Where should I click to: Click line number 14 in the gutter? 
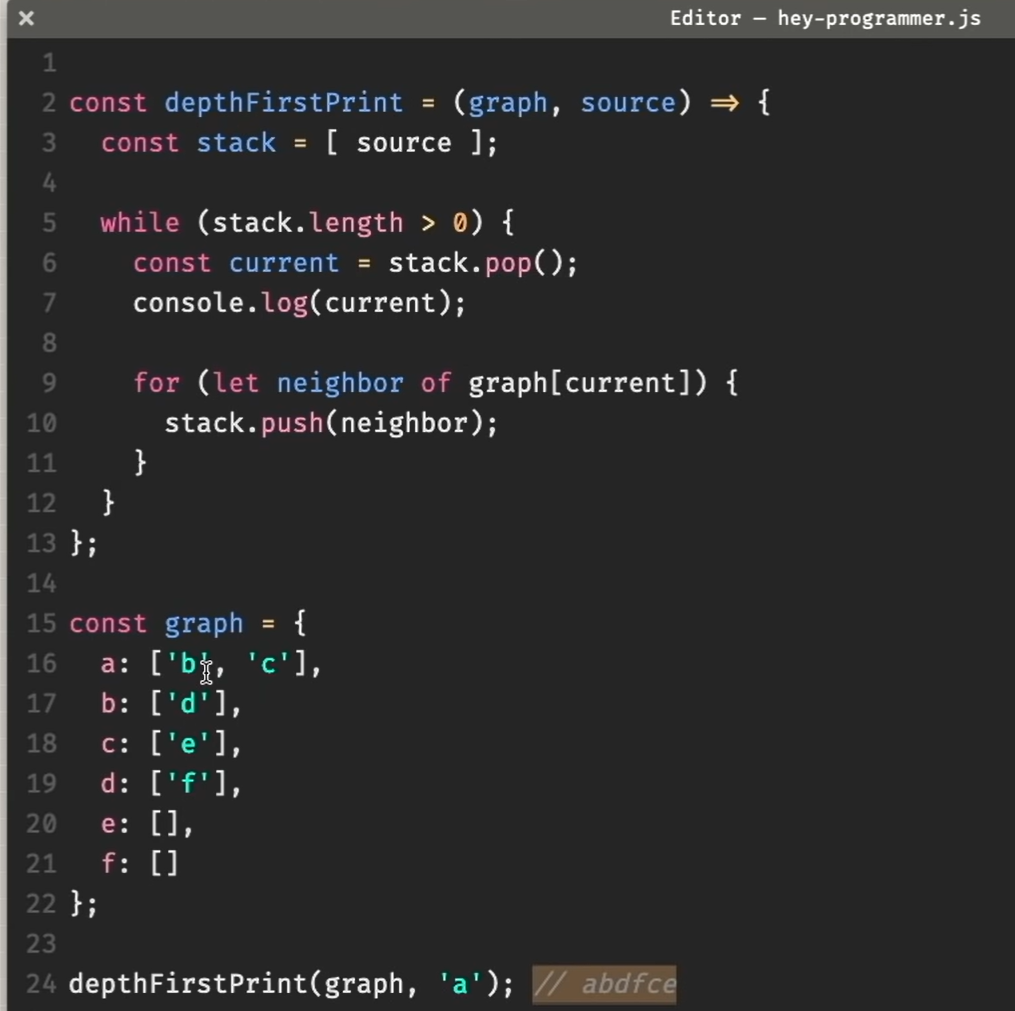pos(42,583)
